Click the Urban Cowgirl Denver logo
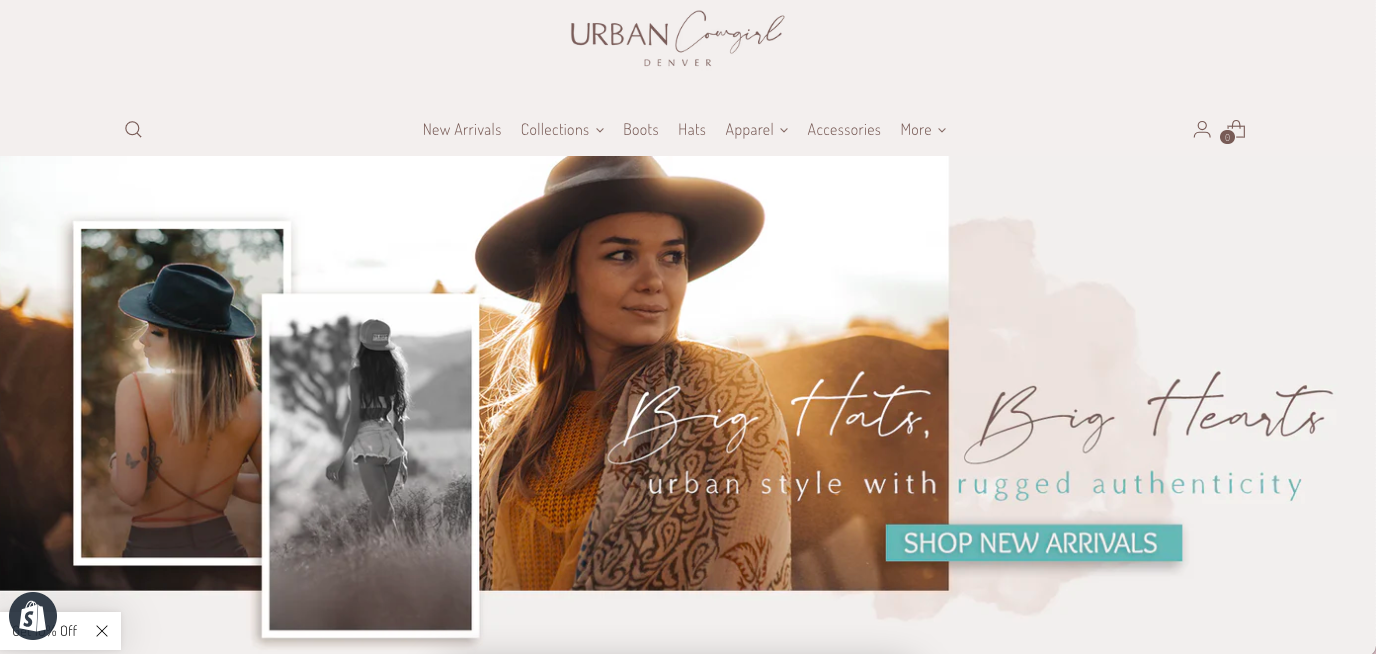This screenshot has width=1376, height=654. [677, 39]
